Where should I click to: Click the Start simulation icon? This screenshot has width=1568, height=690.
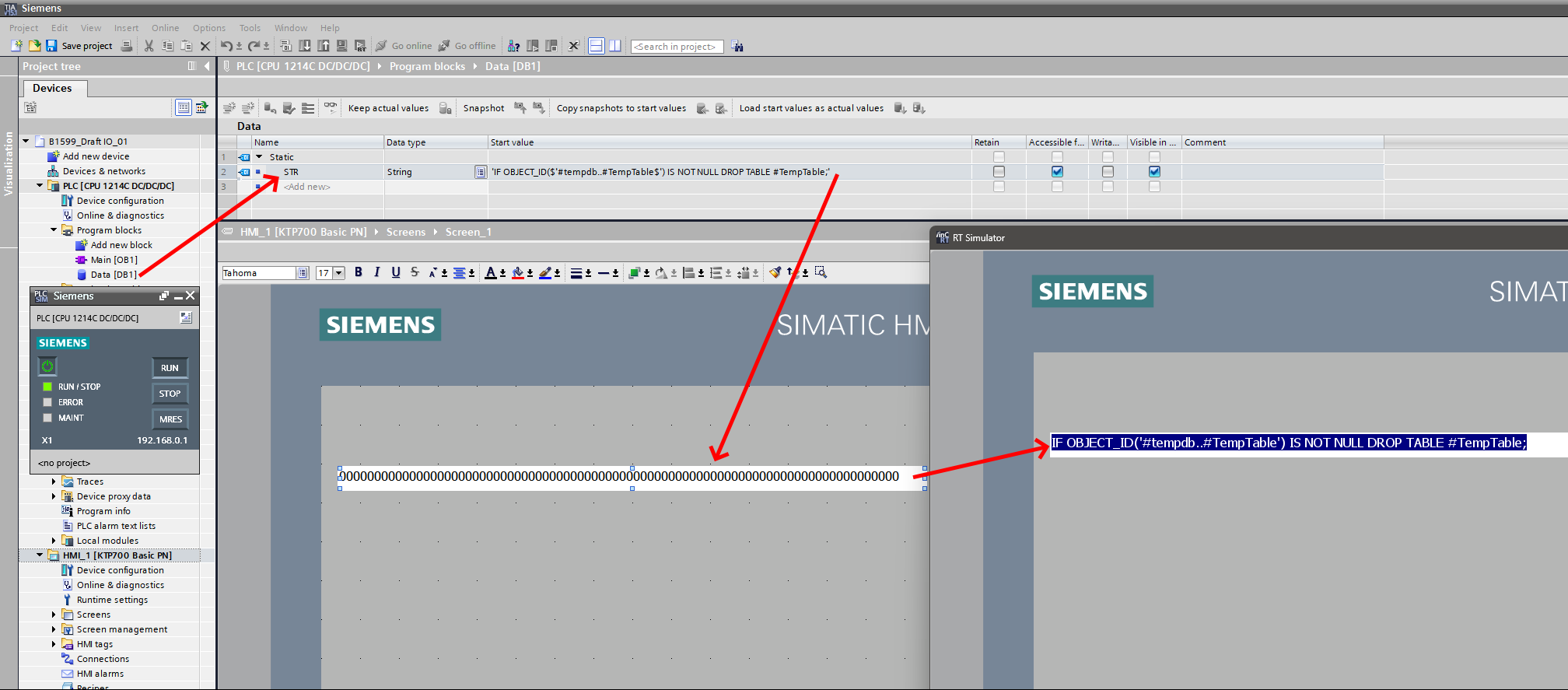pyautogui.click(x=341, y=46)
